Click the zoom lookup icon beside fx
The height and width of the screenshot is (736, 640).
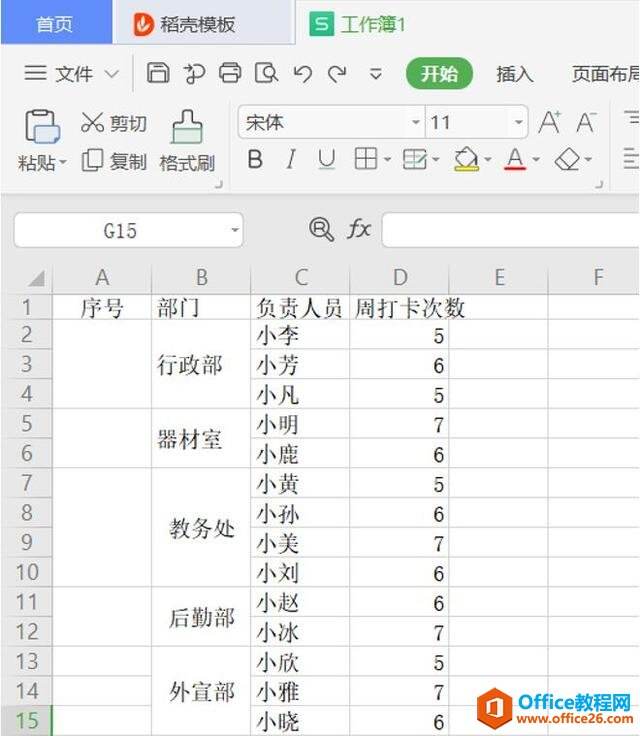pyautogui.click(x=322, y=230)
